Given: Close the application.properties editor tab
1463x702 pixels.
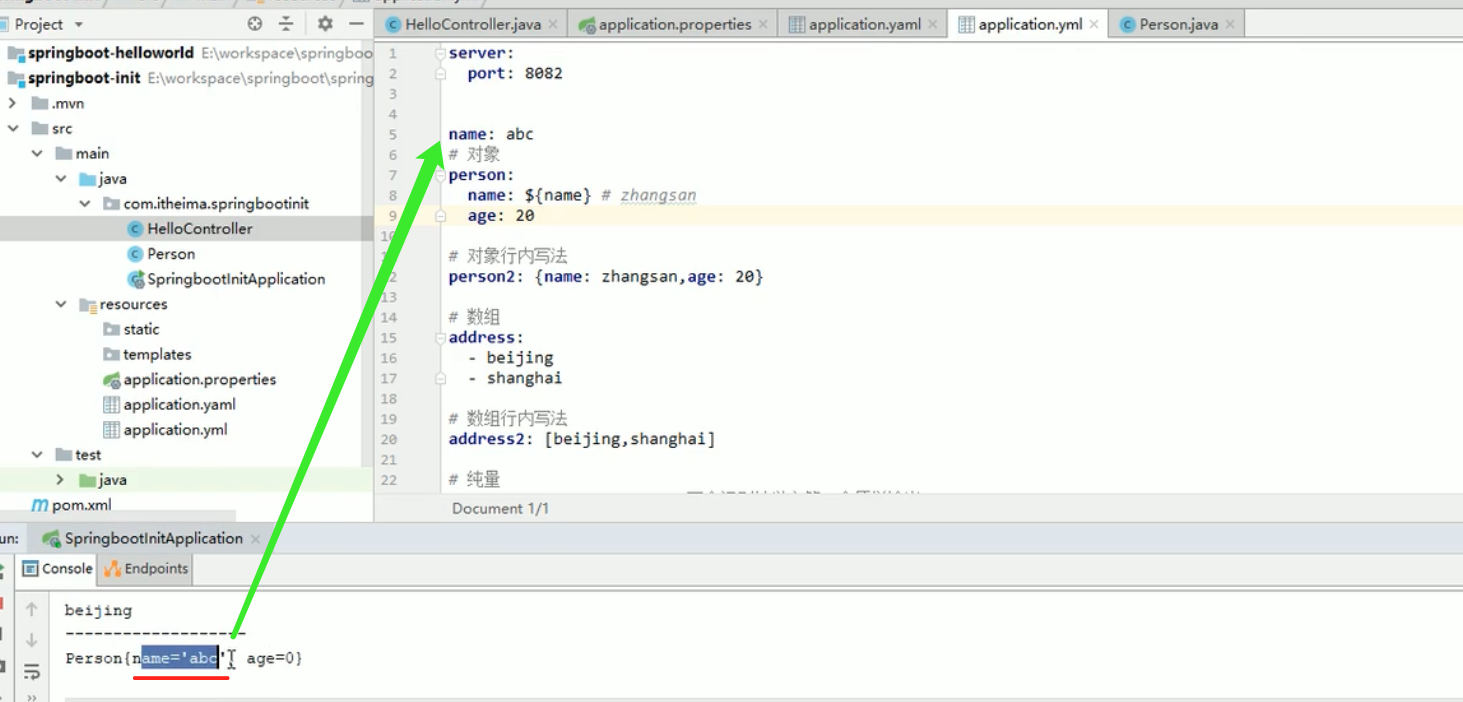Looking at the screenshot, I should click(x=764, y=24).
